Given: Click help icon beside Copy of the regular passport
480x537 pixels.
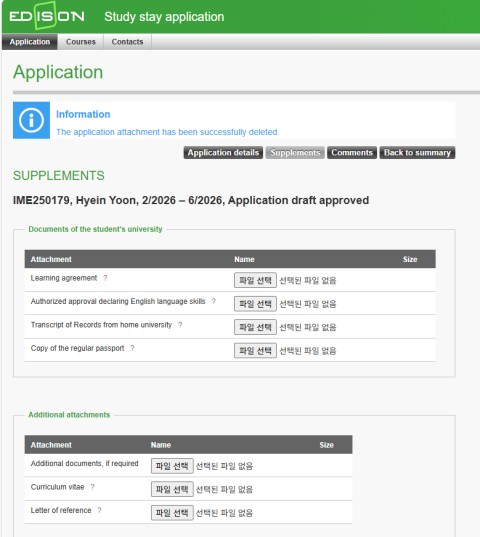Looking at the screenshot, I should [132, 348].
